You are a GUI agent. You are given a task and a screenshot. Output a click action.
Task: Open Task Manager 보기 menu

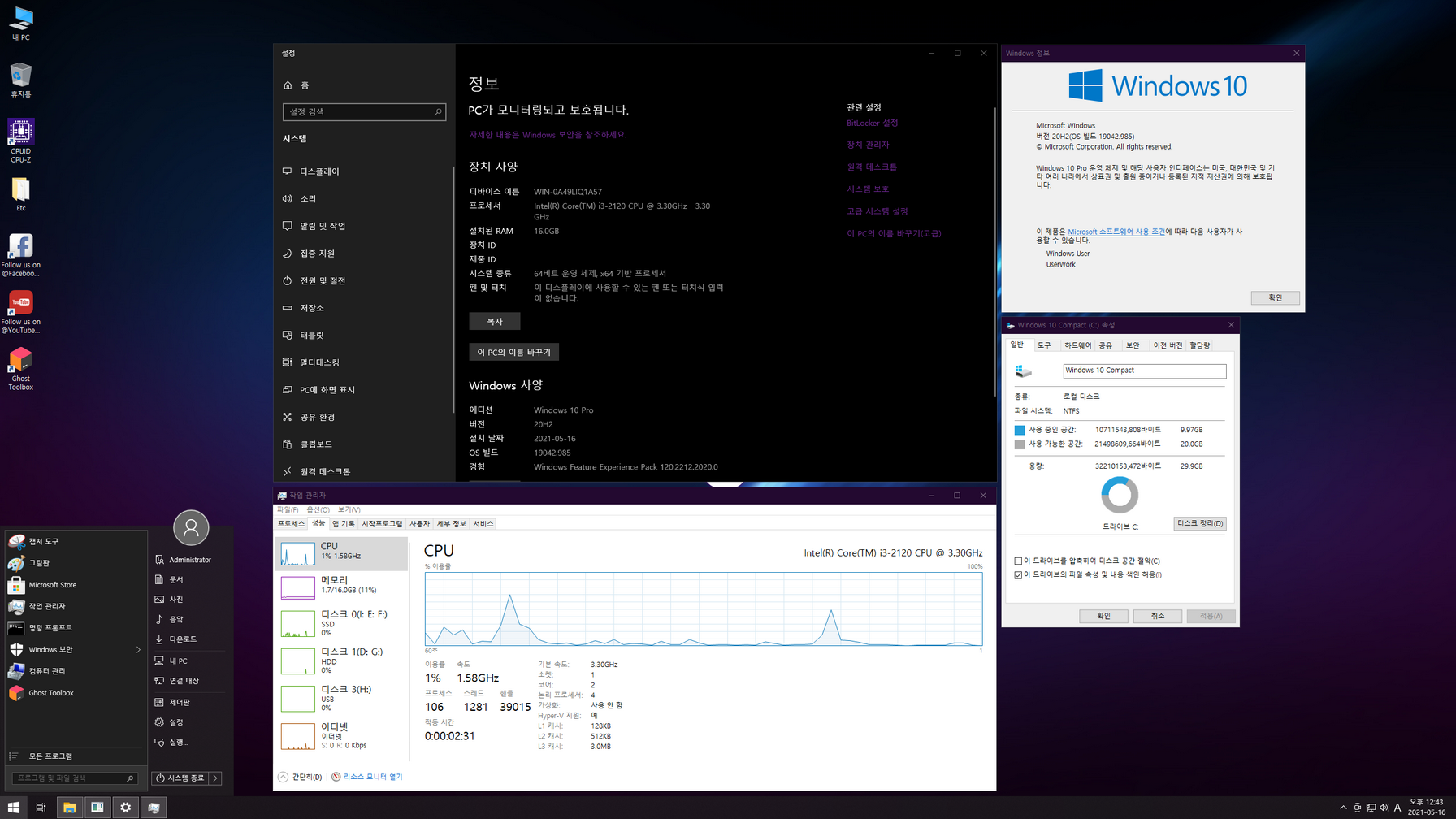click(349, 509)
